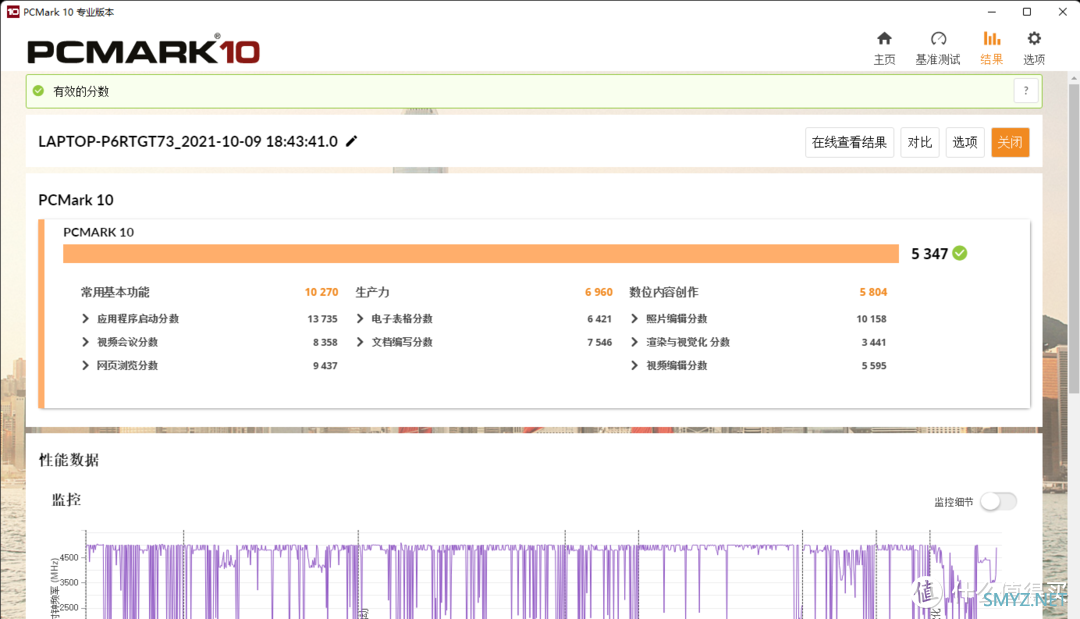This screenshot has height=619, width=1080.
Task: Click the 常用基本功能 heading
Action: pos(115,292)
